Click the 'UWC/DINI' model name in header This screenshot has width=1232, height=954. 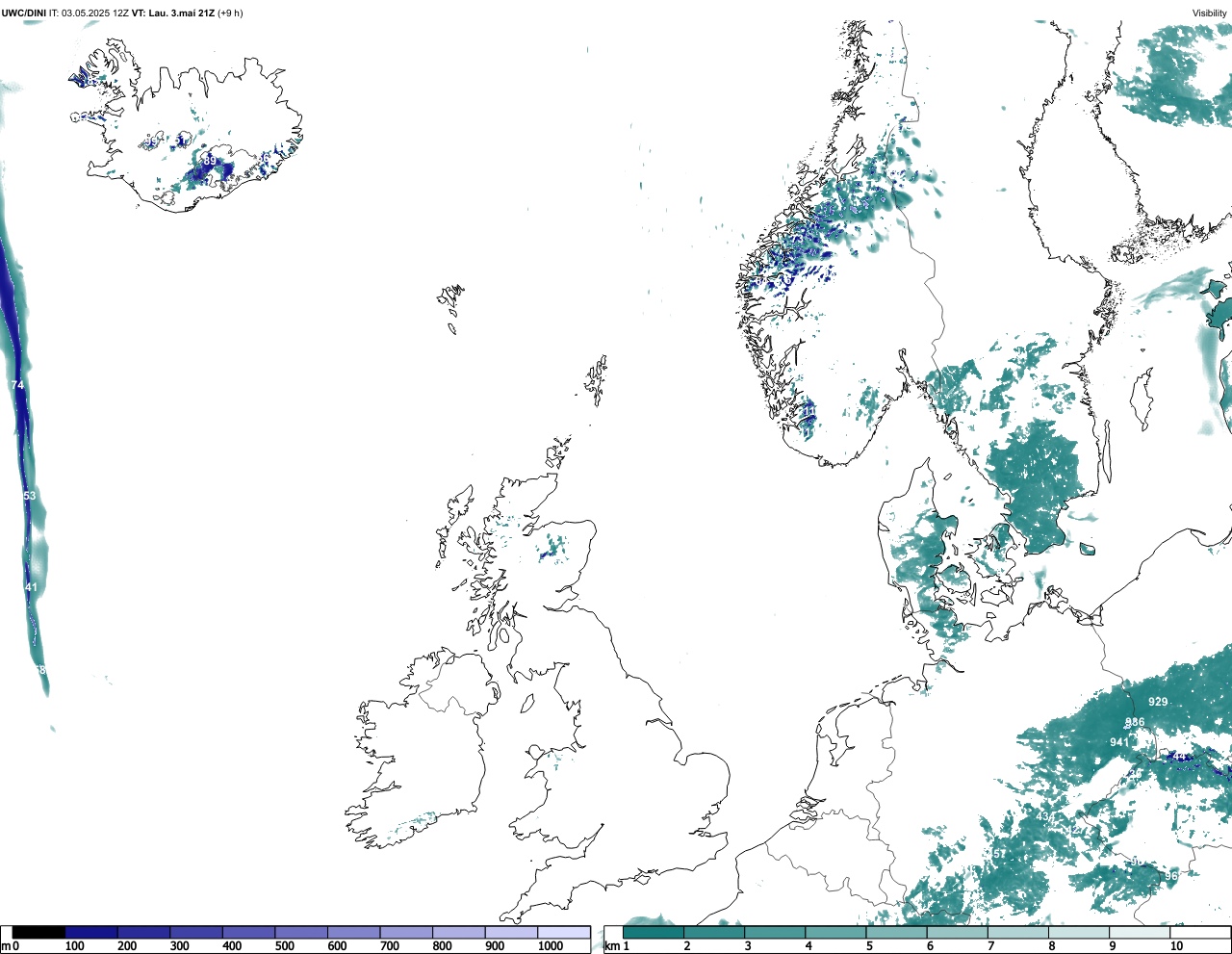click(23, 13)
